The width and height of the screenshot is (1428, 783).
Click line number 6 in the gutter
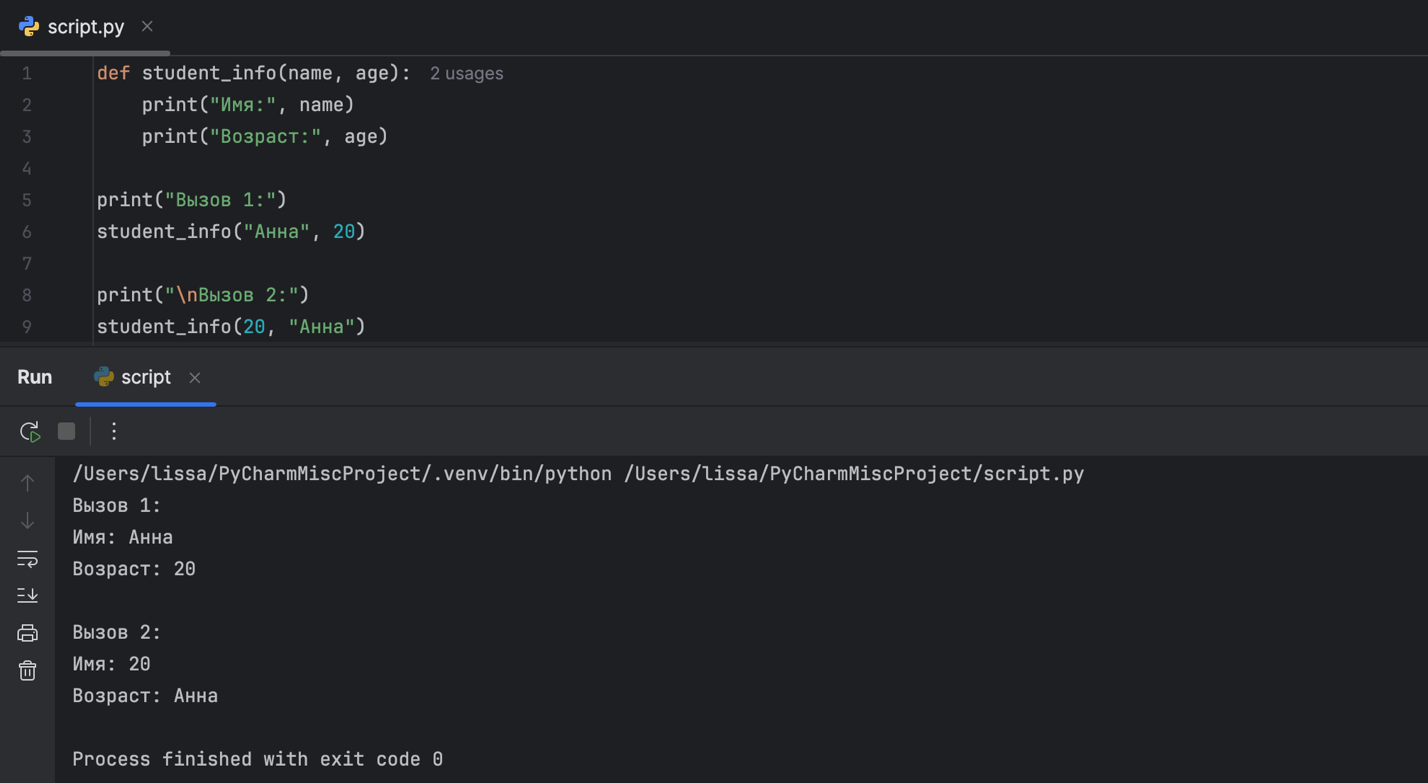point(27,232)
